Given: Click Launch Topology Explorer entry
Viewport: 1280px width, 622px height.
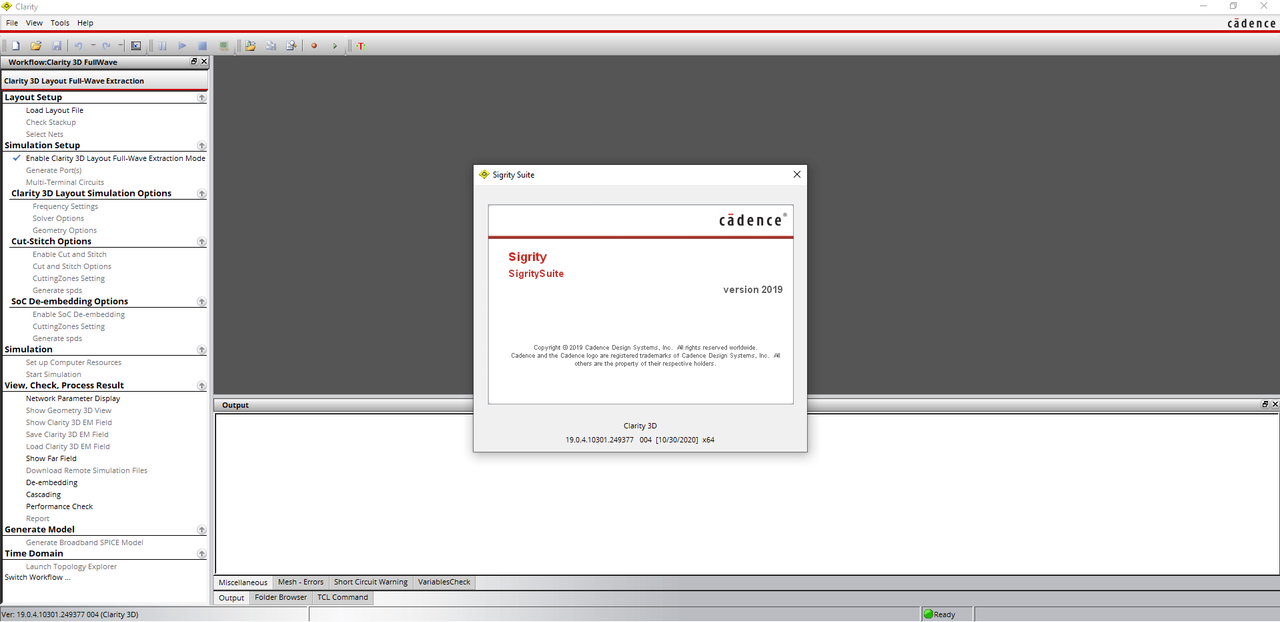Looking at the screenshot, I should [71, 566].
